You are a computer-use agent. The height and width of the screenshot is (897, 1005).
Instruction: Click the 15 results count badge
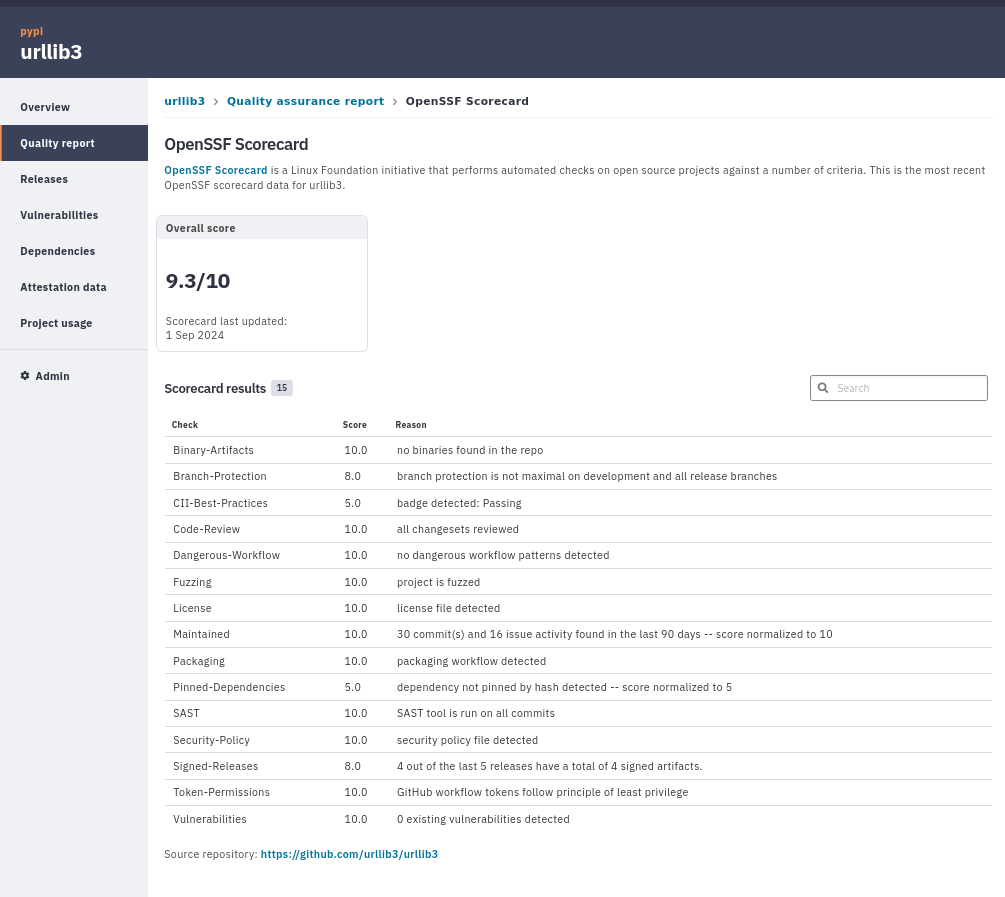281,388
